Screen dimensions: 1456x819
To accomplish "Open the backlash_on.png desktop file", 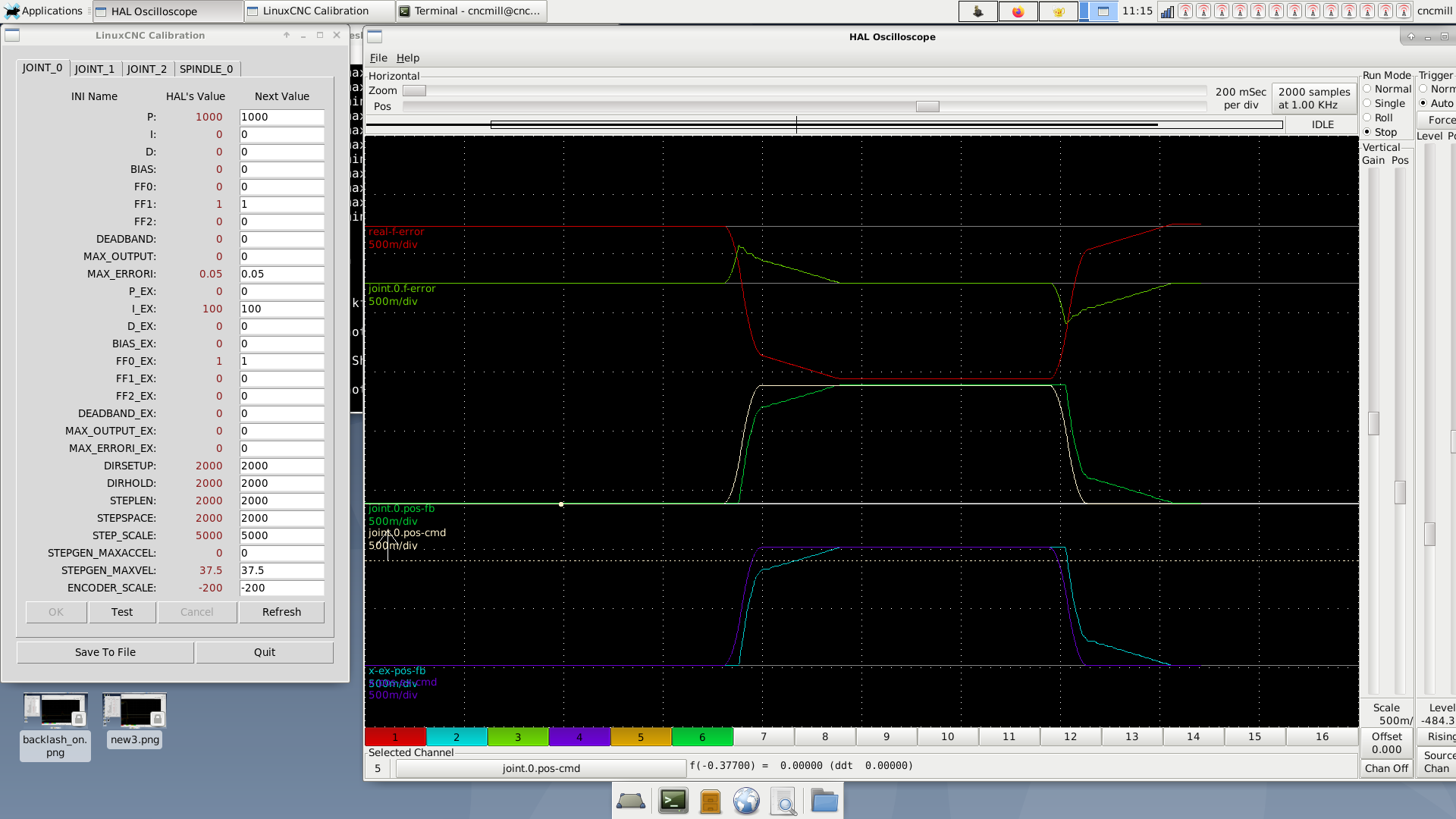I will click(55, 726).
